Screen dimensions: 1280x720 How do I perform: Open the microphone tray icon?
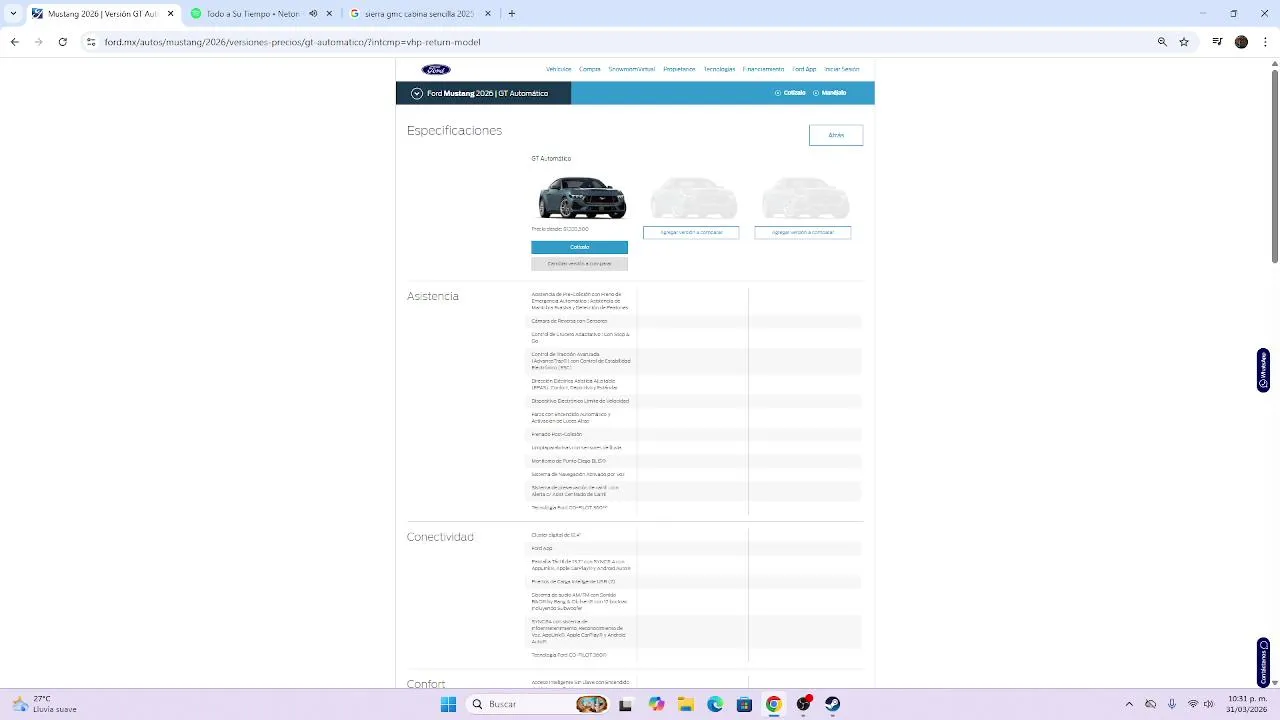(1172, 704)
